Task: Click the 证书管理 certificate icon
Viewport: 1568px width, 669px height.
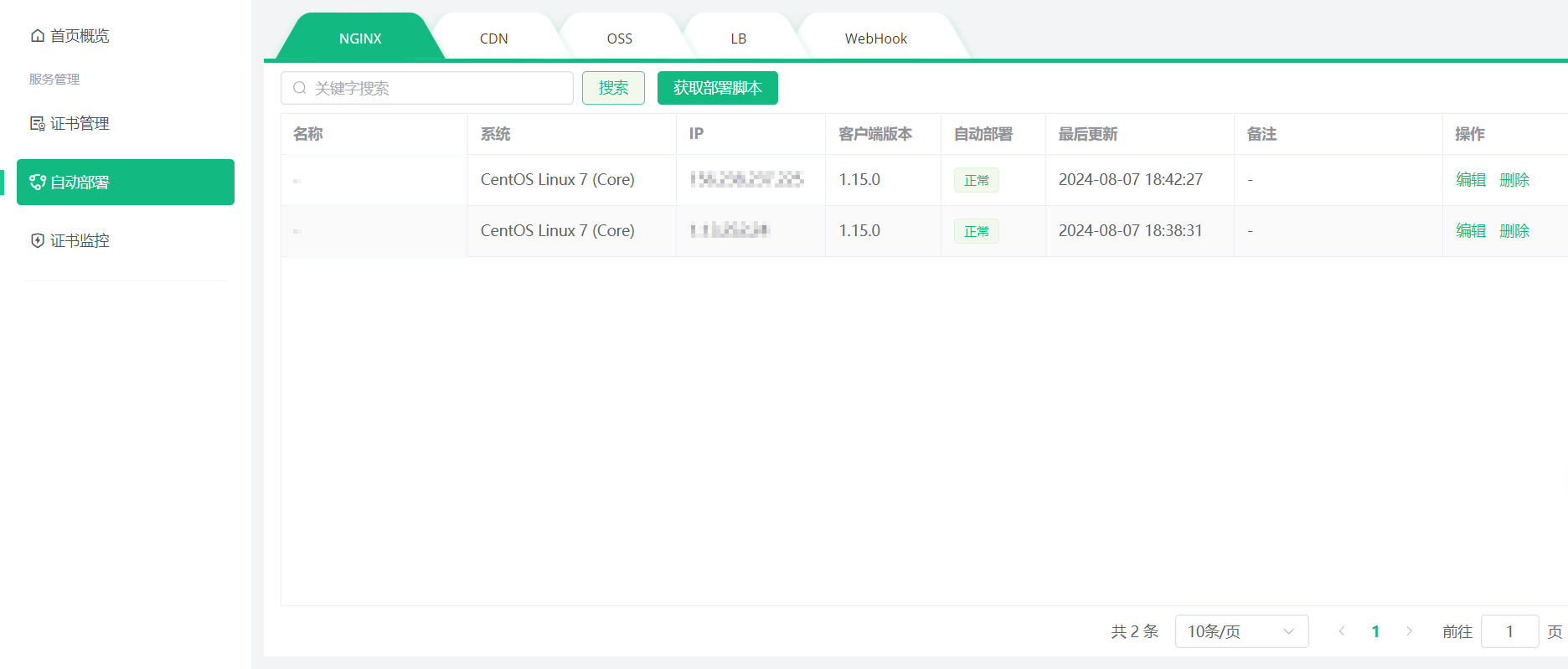Action: (38, 123)
